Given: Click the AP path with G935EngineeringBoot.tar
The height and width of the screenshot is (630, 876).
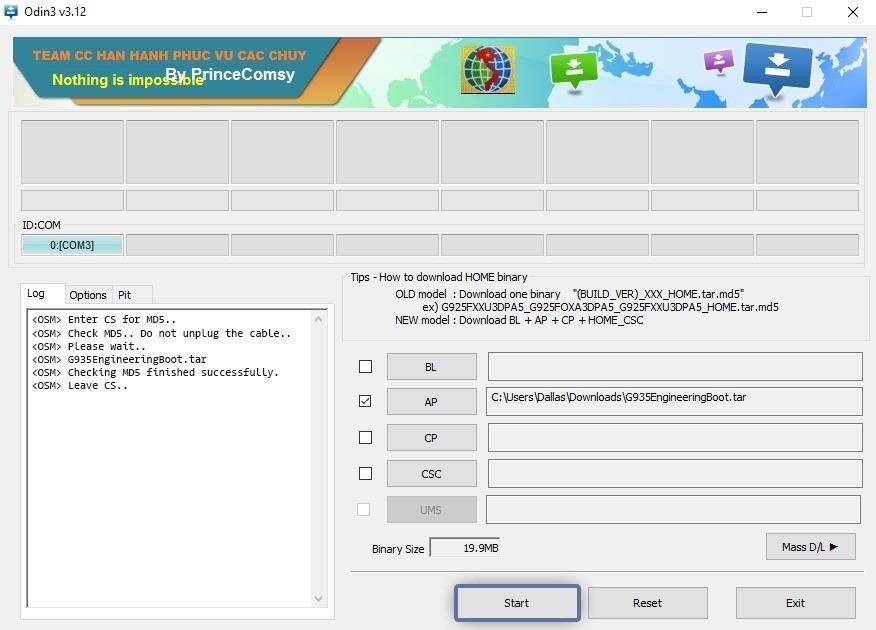Looking at the screenshot, I should (x=674, y=401).
